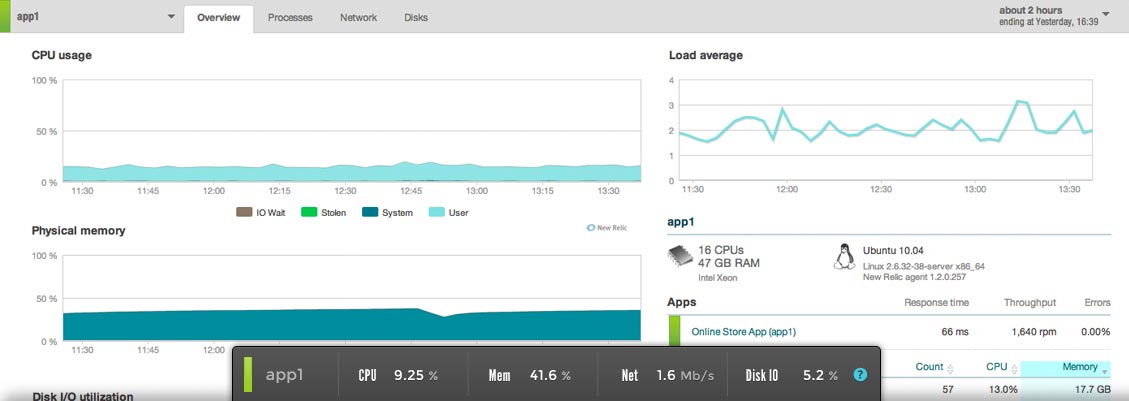Click the 66 ms response time value

pos(955,332)
